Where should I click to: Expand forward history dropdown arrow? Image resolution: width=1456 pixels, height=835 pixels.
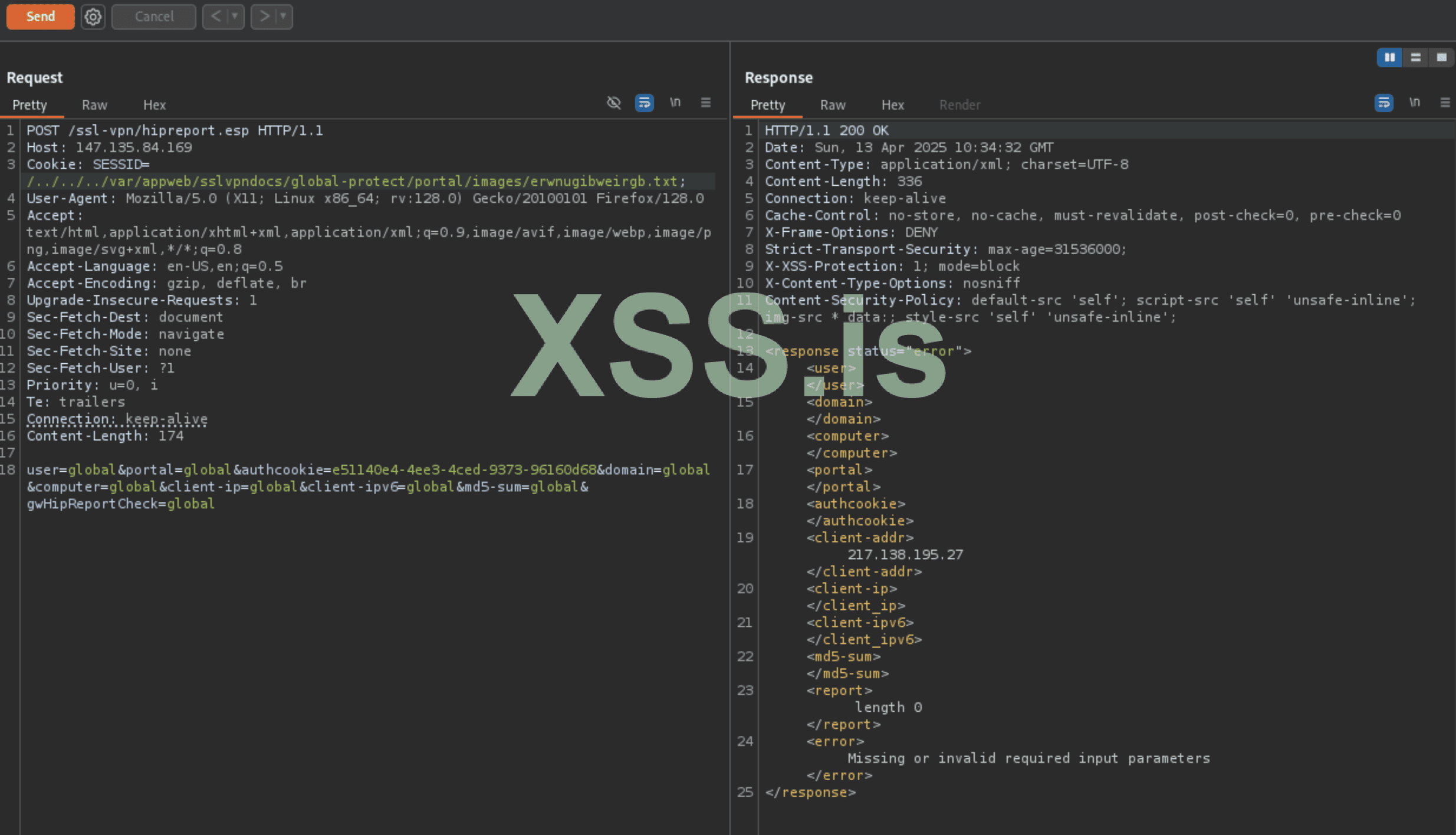tap(283, 17)
